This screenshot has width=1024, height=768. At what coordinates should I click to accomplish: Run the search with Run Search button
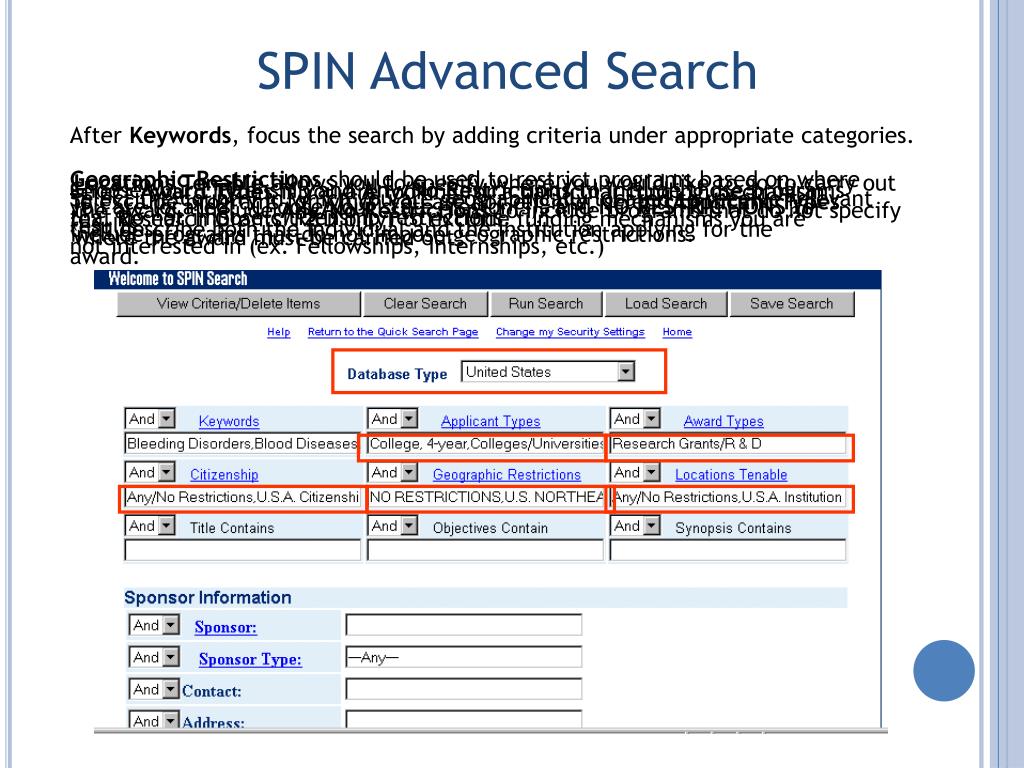[x=545, y=304]
